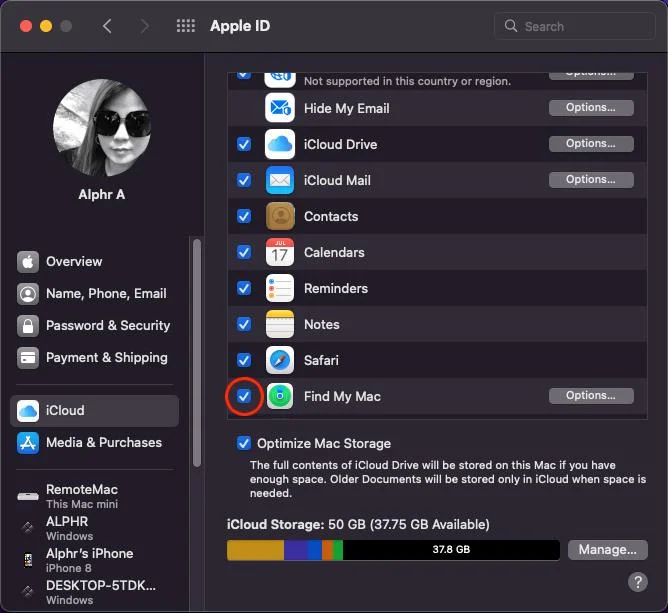
Task: Open Media & Purchases section
Action: 95,443
